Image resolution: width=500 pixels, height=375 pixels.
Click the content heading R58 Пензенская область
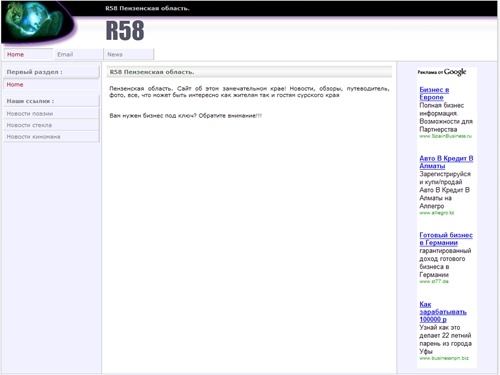152,72
